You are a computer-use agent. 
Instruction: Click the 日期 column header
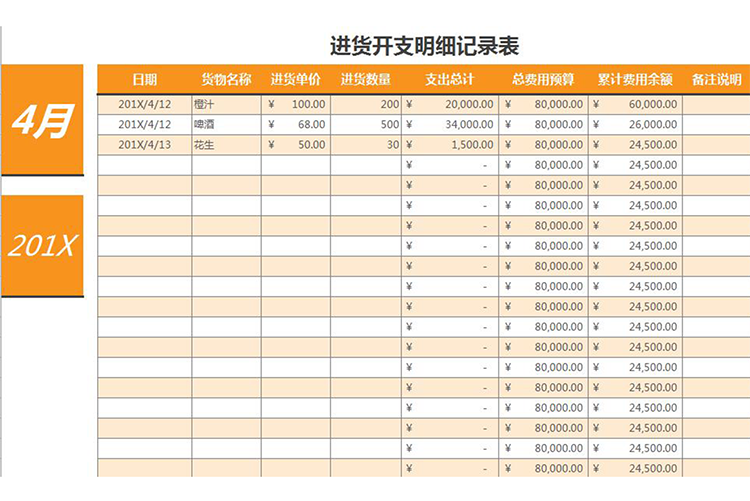145,79
